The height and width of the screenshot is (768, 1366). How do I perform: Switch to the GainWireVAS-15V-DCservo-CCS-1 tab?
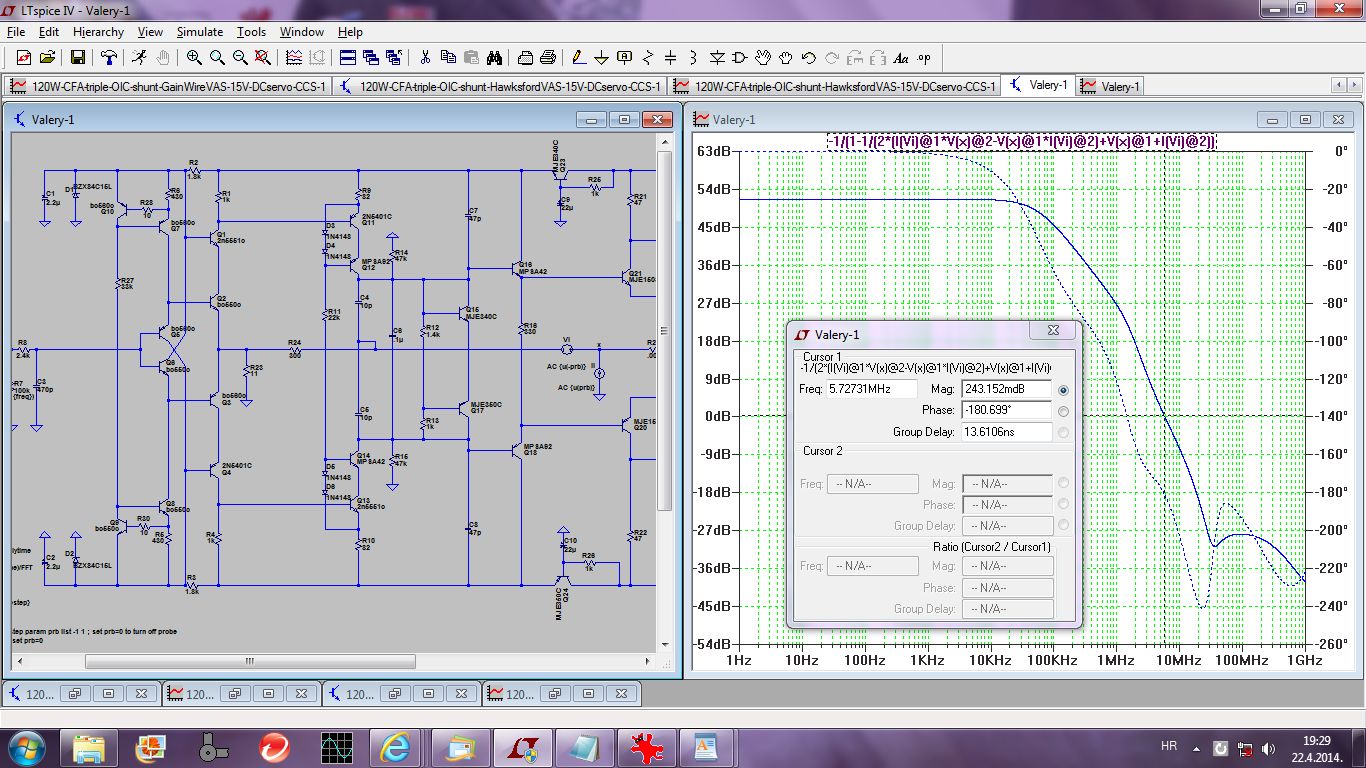(168, 86)
